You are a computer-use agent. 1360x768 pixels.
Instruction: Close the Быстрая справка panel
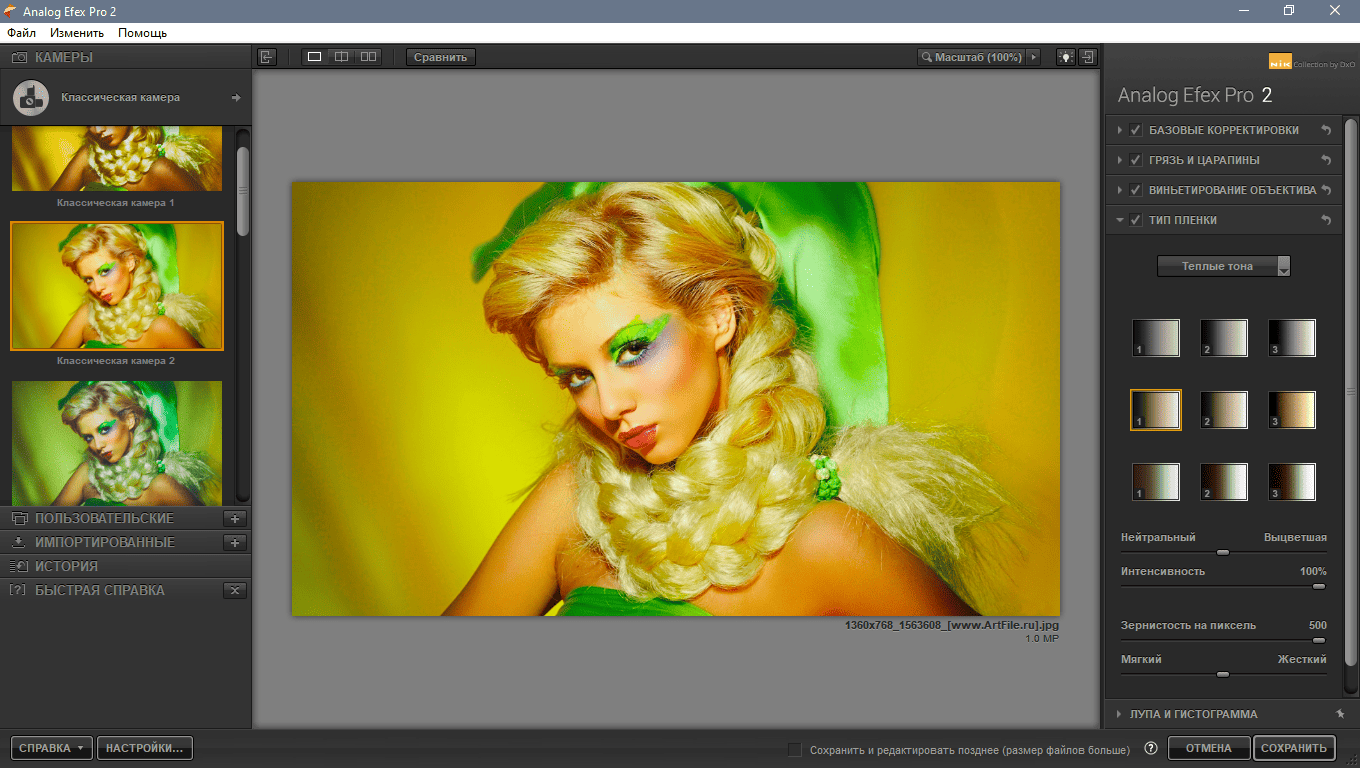tap(235, 590)
